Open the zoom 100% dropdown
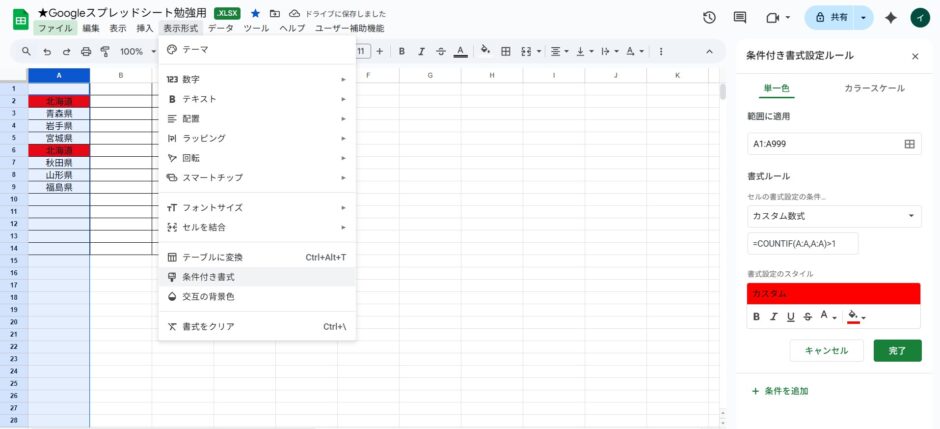The width and height of the screenshot is (940, 429). 136,51
